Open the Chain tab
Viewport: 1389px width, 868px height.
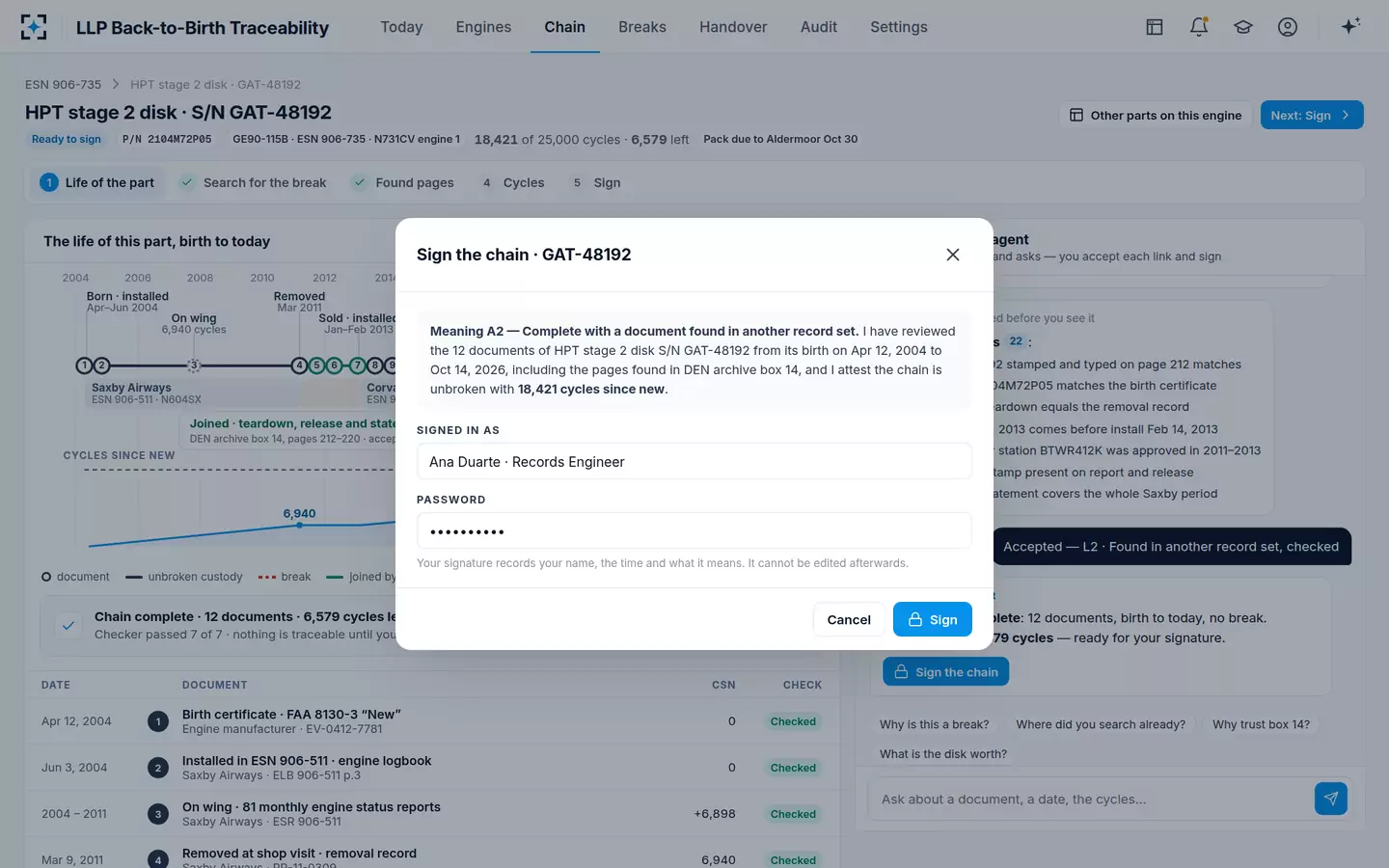click(x=564, y=27)
